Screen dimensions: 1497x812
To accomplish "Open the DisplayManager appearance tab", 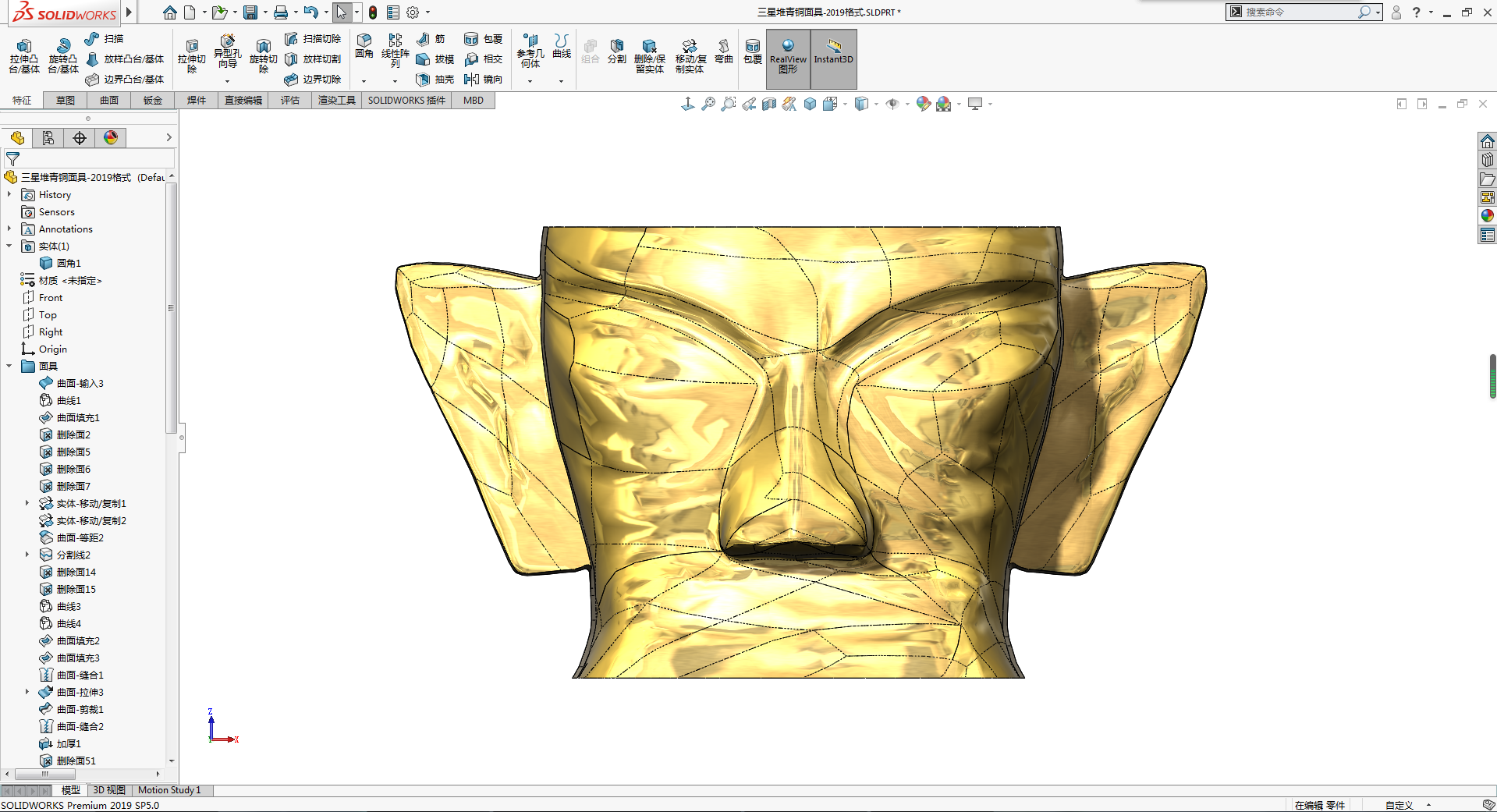I will coord(111,138).
